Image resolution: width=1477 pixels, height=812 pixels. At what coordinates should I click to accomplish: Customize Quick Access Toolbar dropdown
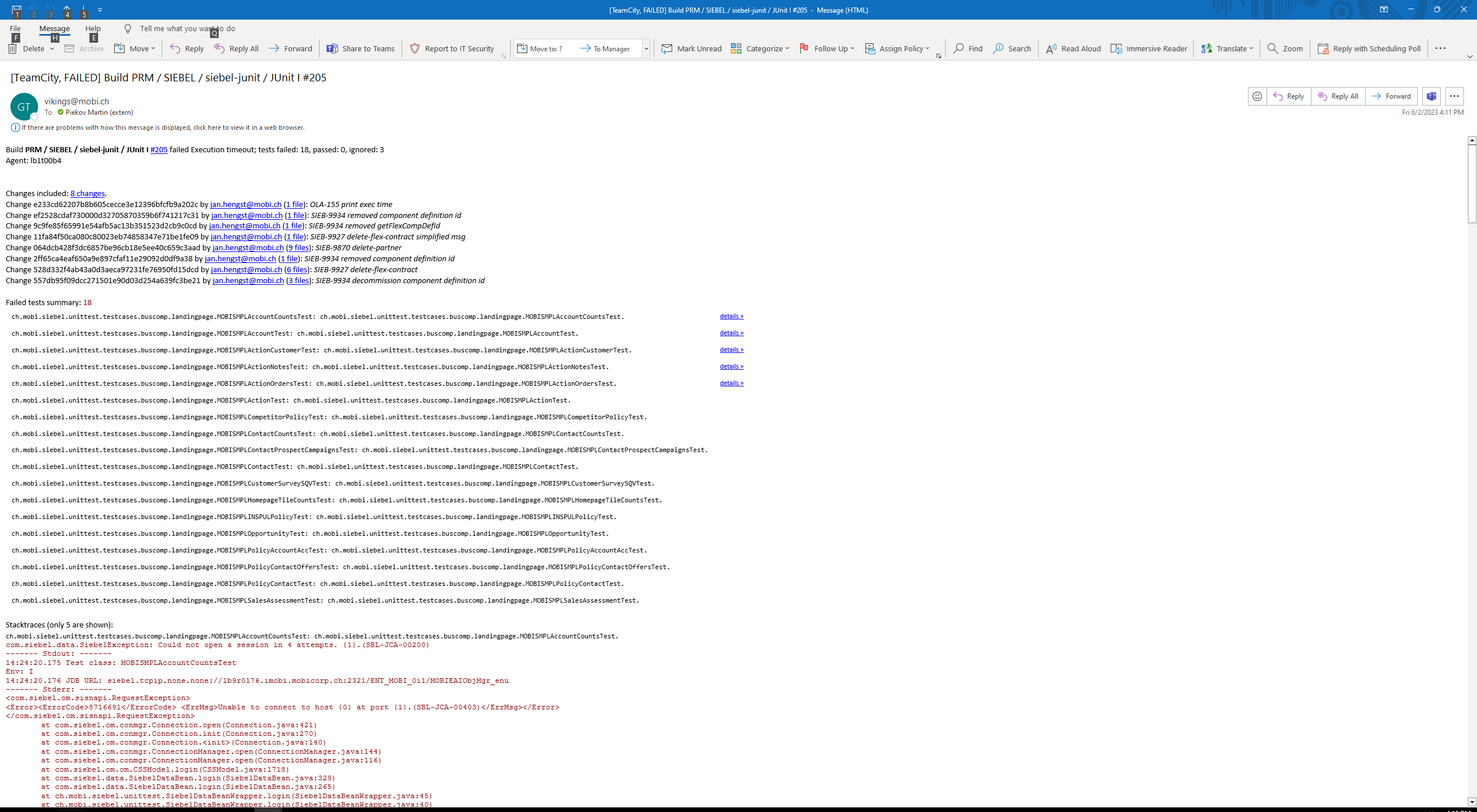click(x=100, y=10)
